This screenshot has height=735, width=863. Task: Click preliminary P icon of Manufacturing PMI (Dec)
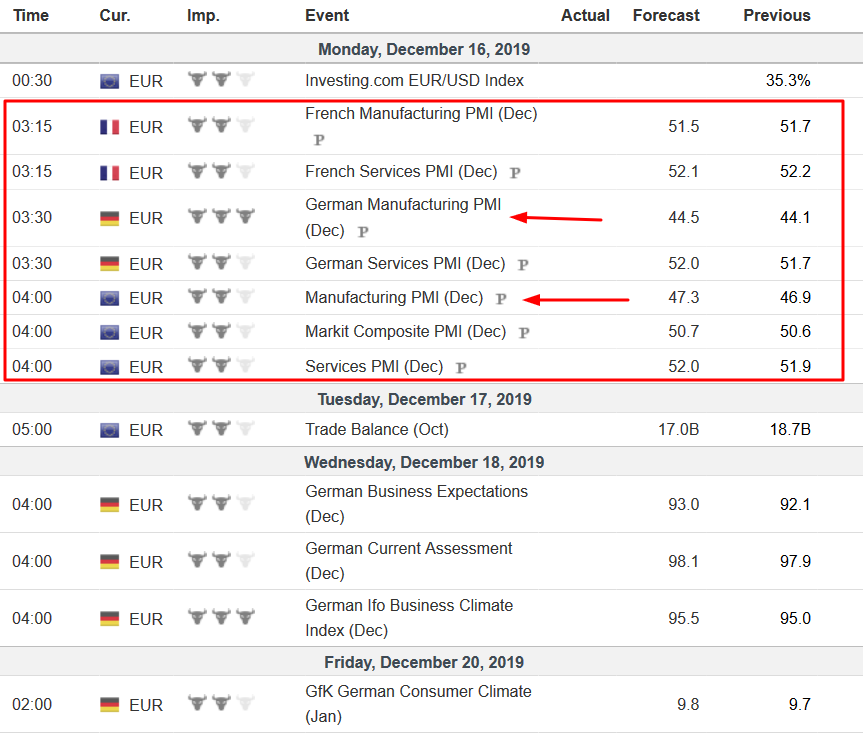pos(501,298)
